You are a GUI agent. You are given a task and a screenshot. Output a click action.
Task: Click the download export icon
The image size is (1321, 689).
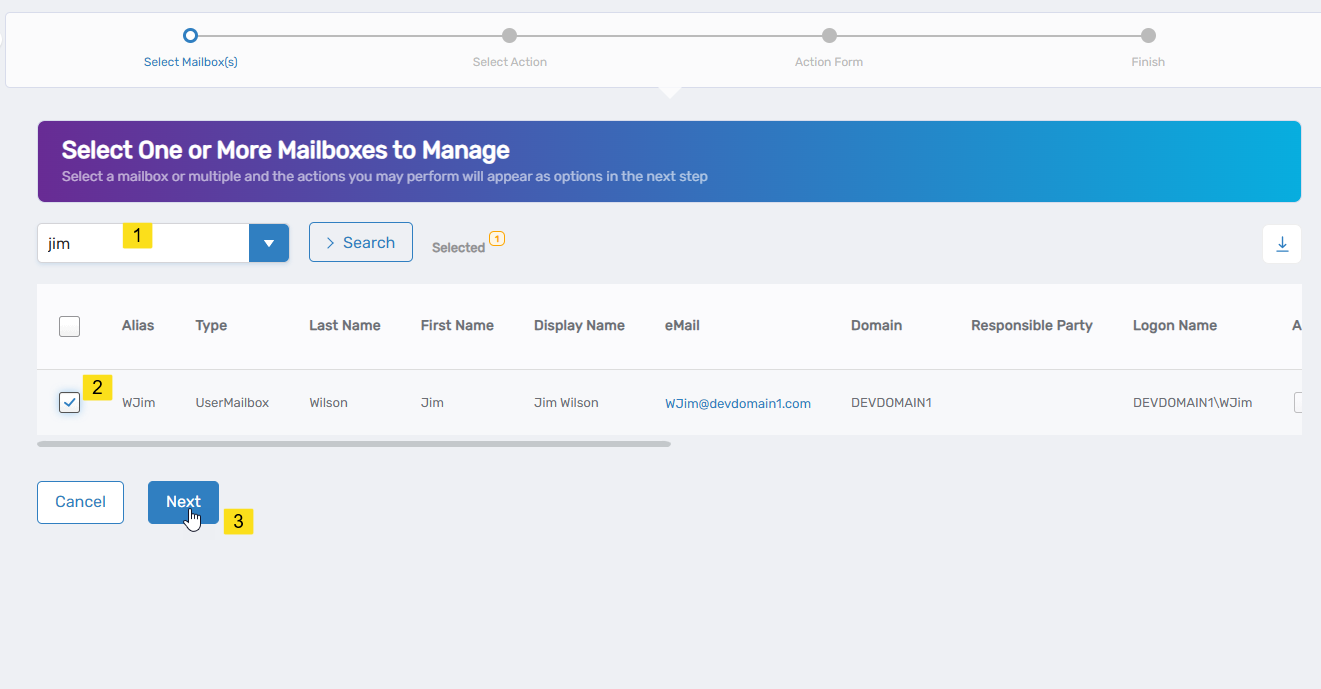pos(1282,244)
